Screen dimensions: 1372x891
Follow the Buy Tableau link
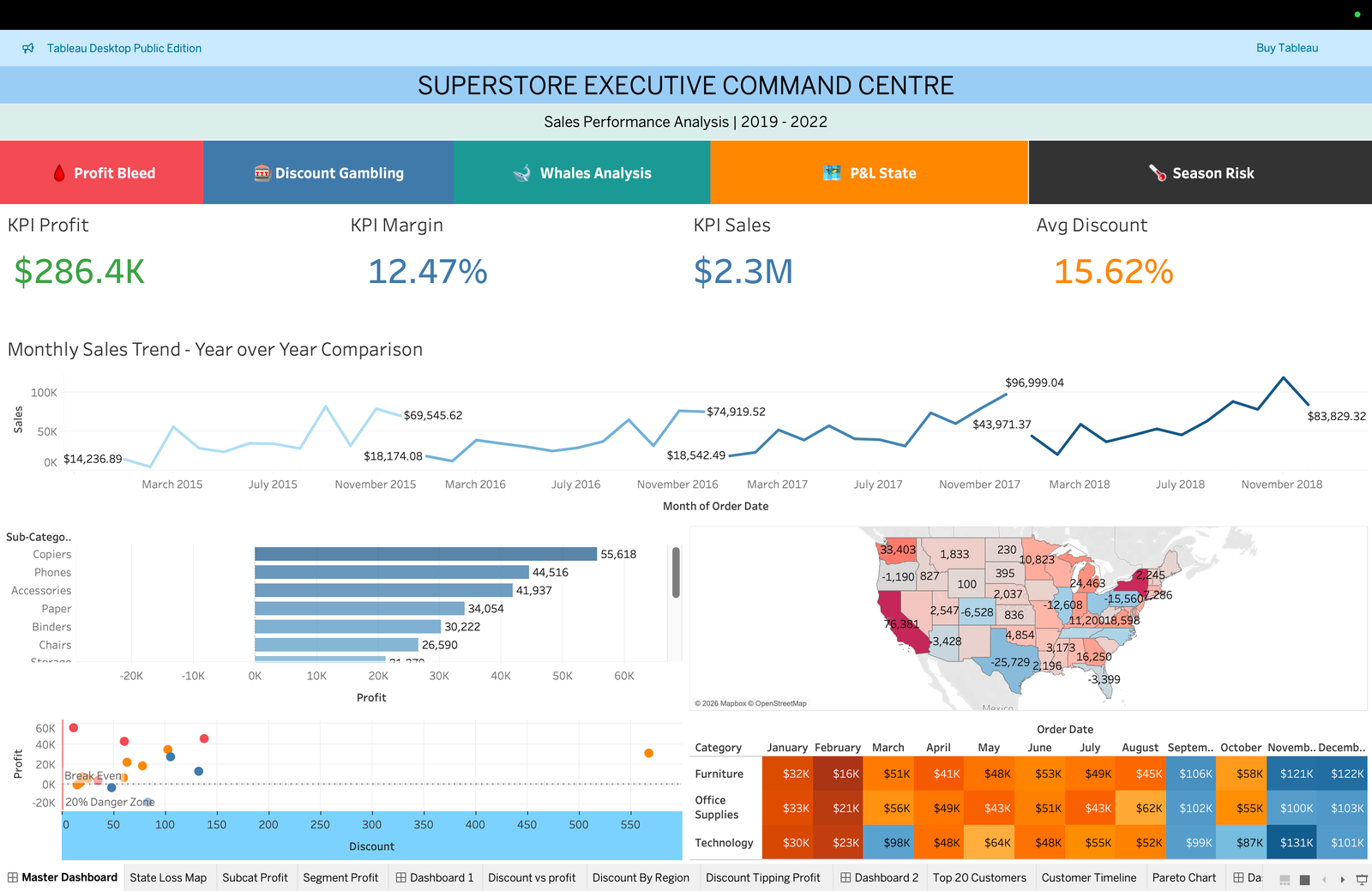[1287, 48]
